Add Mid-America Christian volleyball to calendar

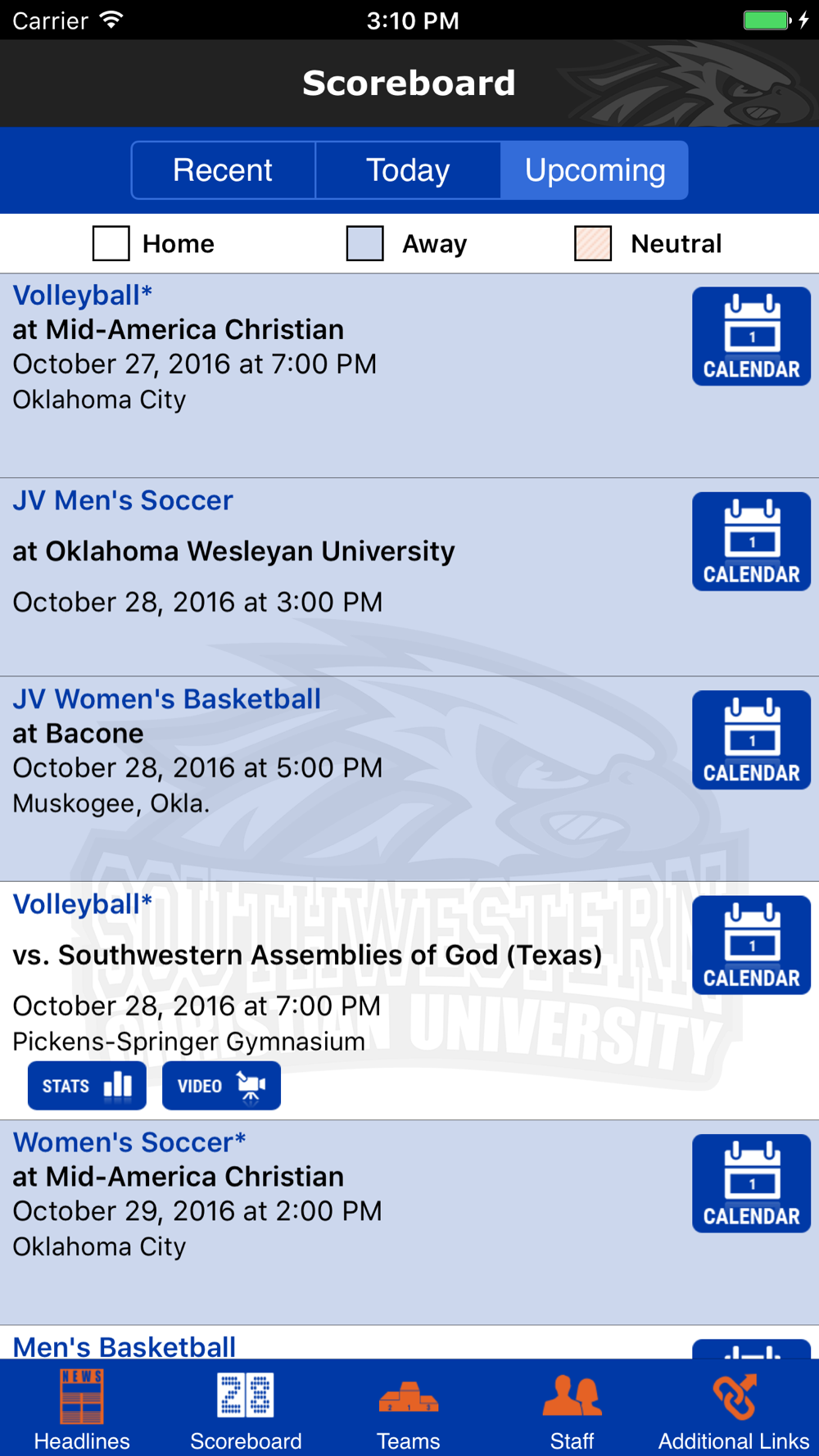coord(751,337)
